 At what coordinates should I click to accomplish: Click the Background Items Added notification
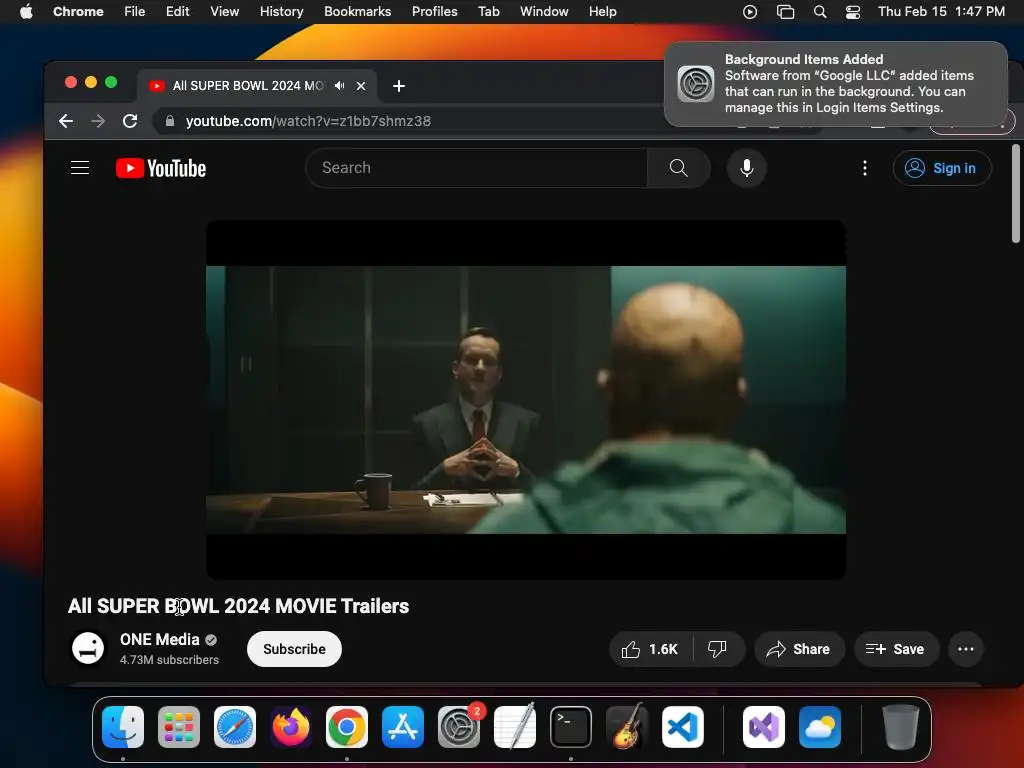click(x=836, y=84)
